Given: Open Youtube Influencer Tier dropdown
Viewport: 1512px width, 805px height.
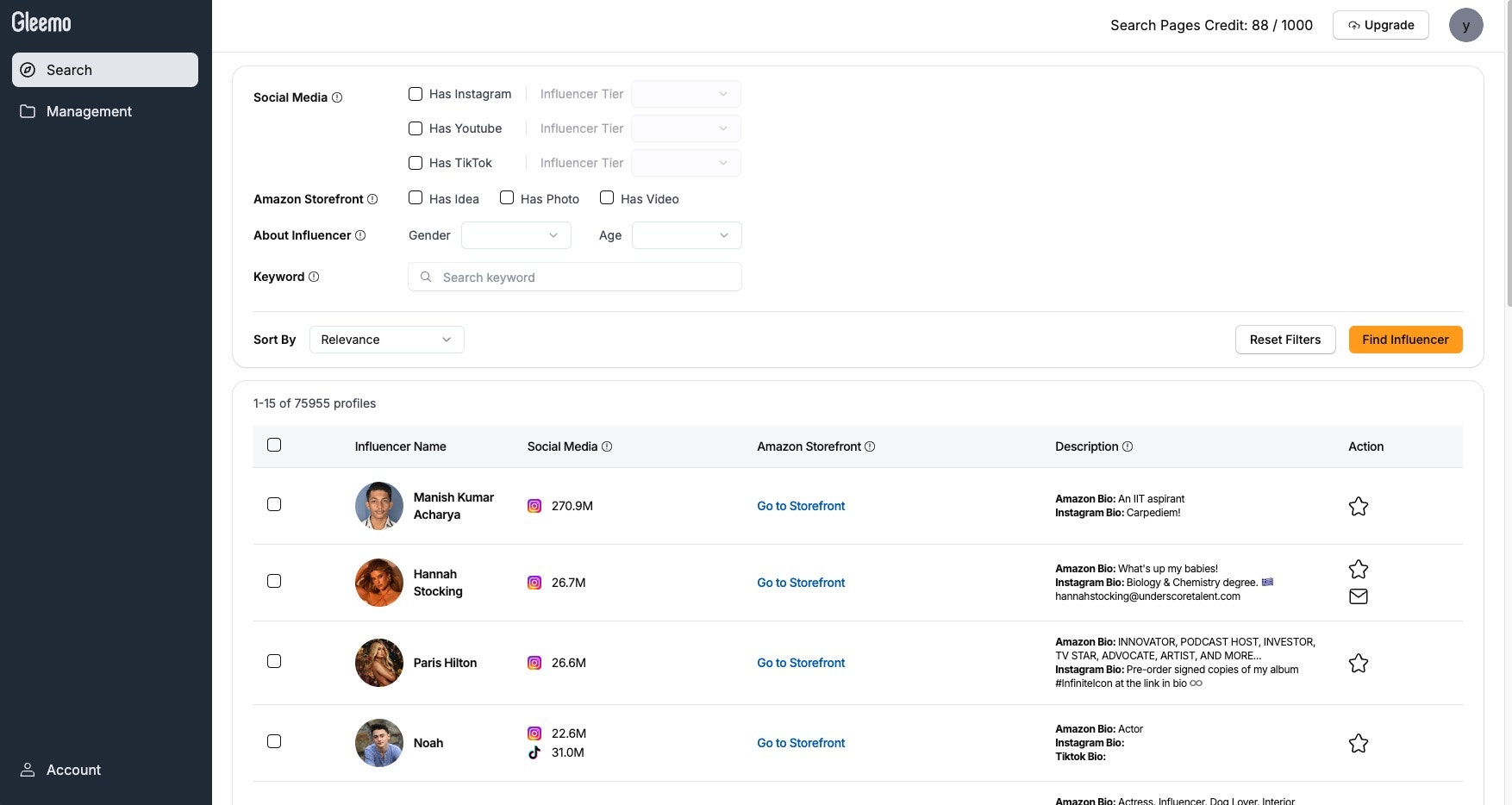Looking at the screenshot, I should point(686,128).
